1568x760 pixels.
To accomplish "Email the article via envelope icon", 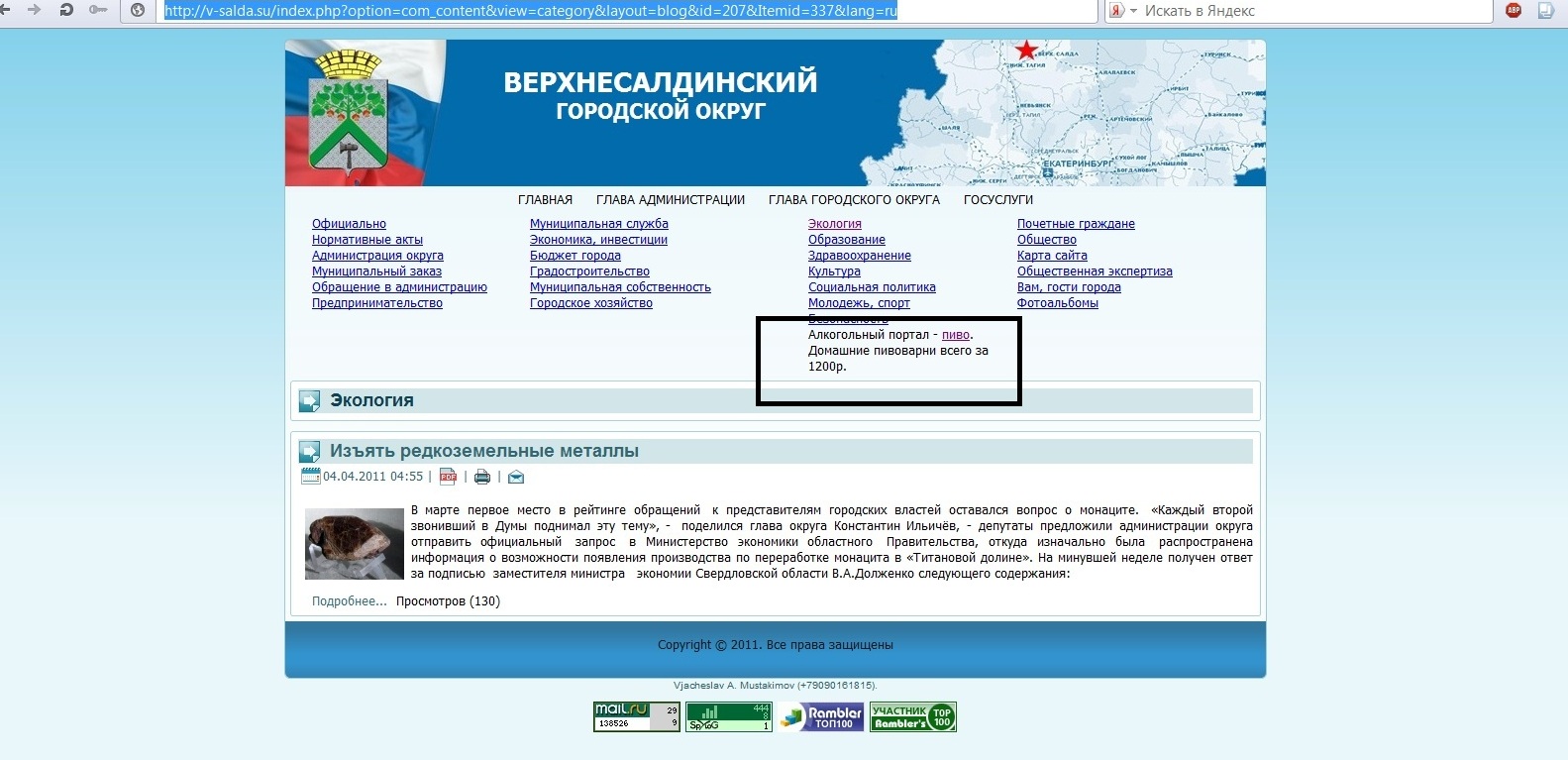I will 516,477.
